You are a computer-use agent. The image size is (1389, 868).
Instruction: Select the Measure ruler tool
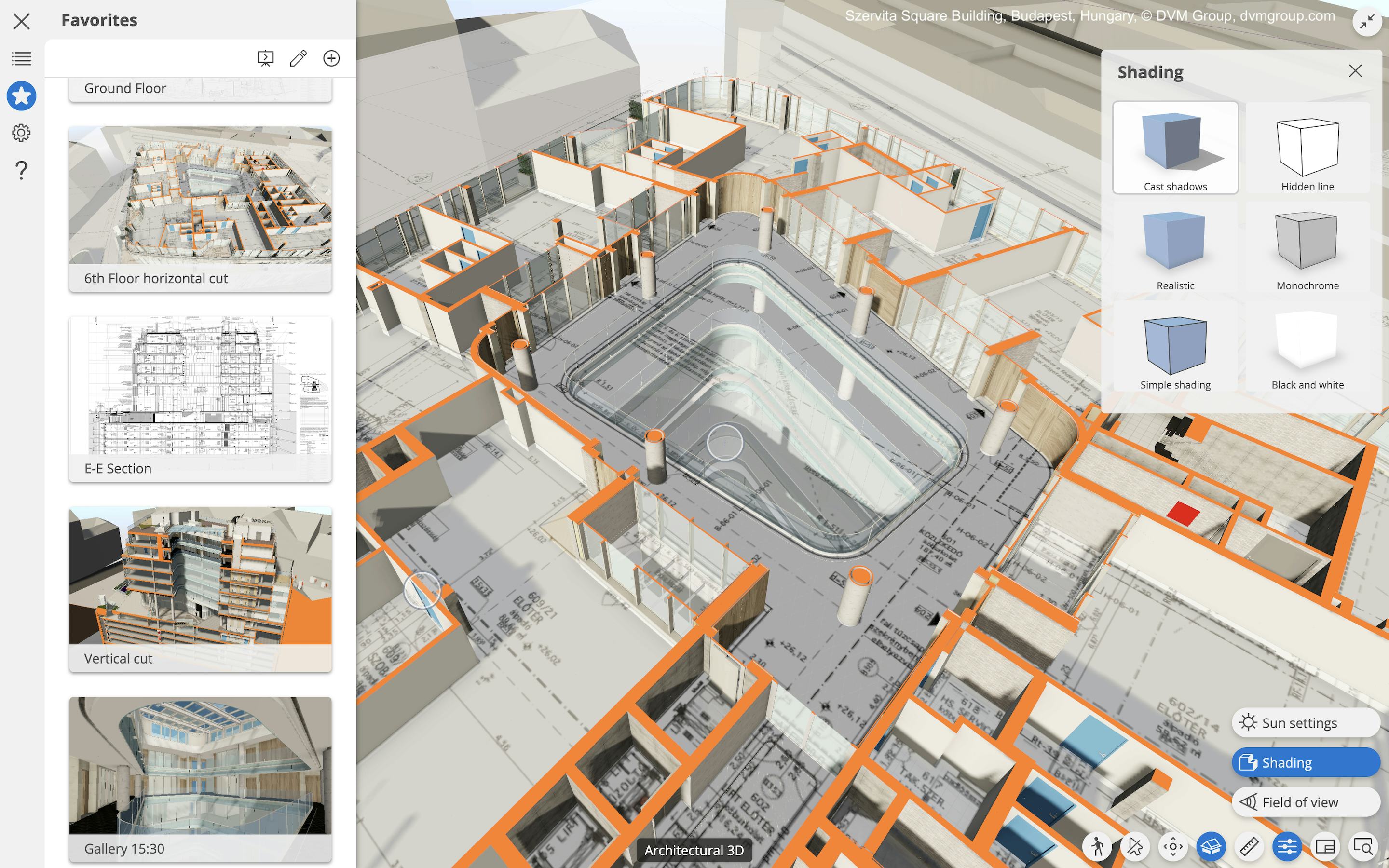(1249, 846)
